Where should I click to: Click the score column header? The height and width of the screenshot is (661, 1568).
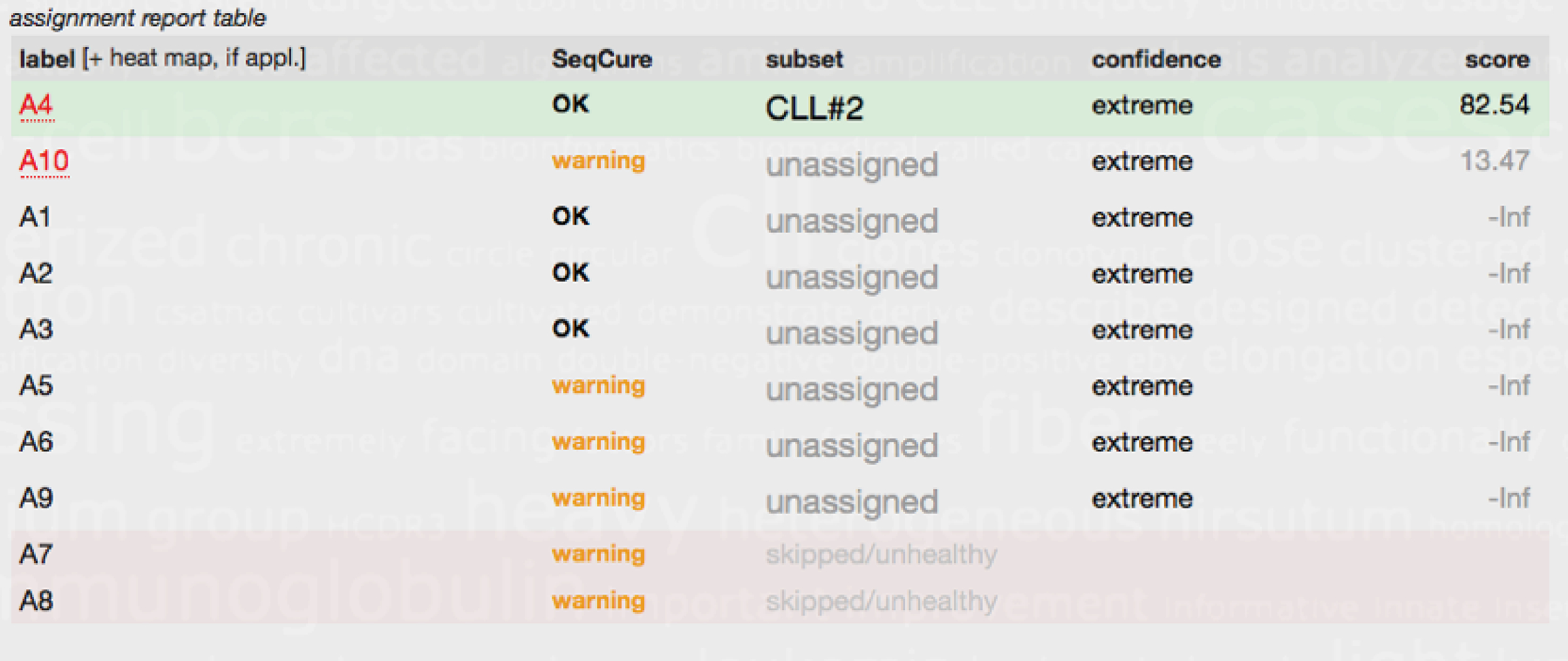[x=1496, y=60]
